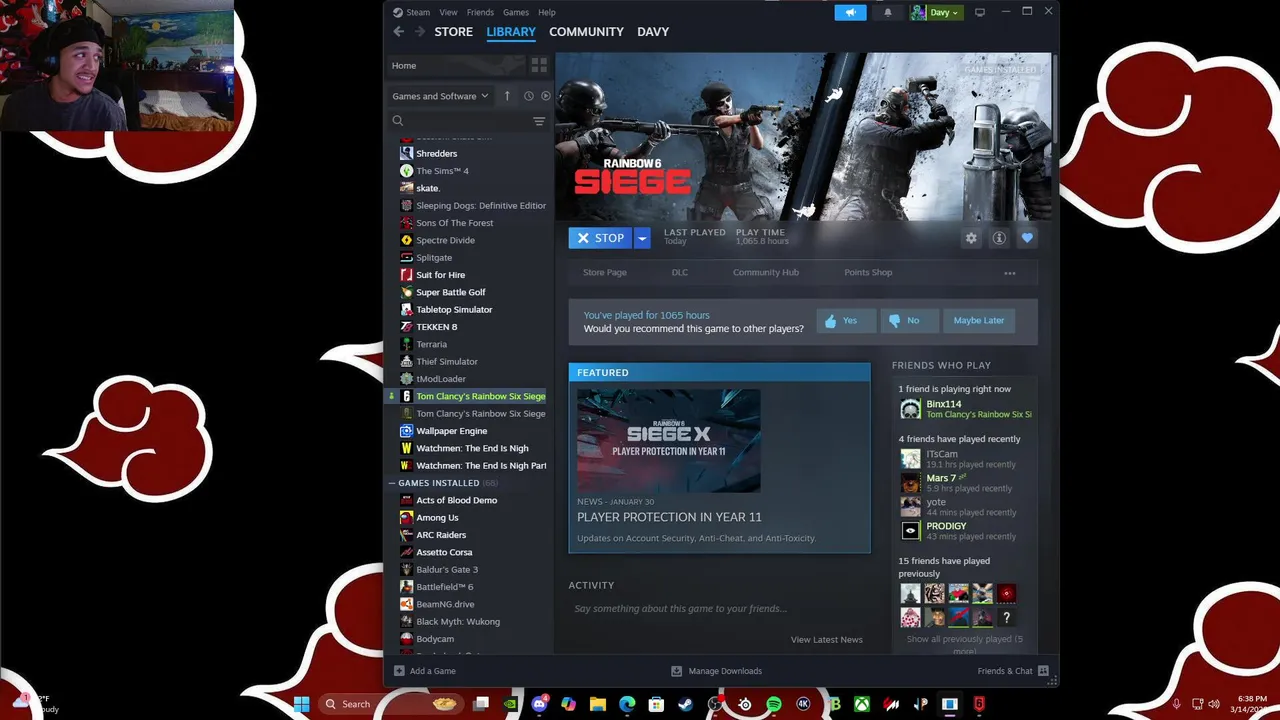Open Siege X featured news thumbnail
Image resolution: width=1280 pixels, height=720 pixels.
(669, 441)
